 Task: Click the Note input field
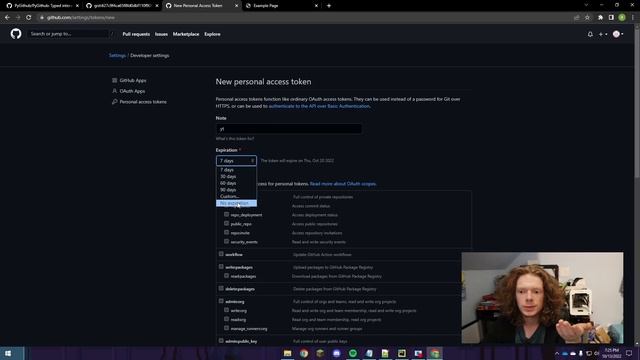point(289,129)
